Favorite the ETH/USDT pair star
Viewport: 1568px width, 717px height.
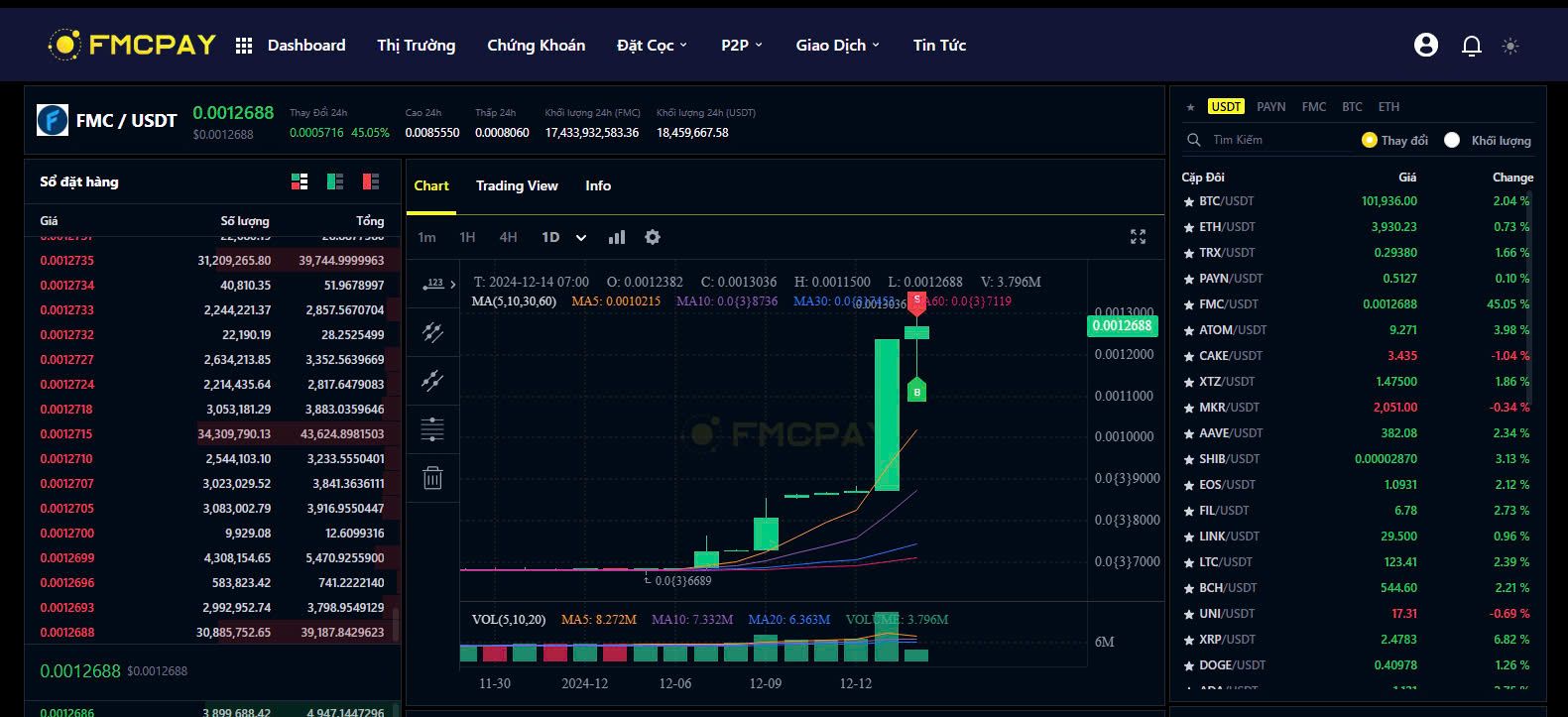tap(1189, 227)
